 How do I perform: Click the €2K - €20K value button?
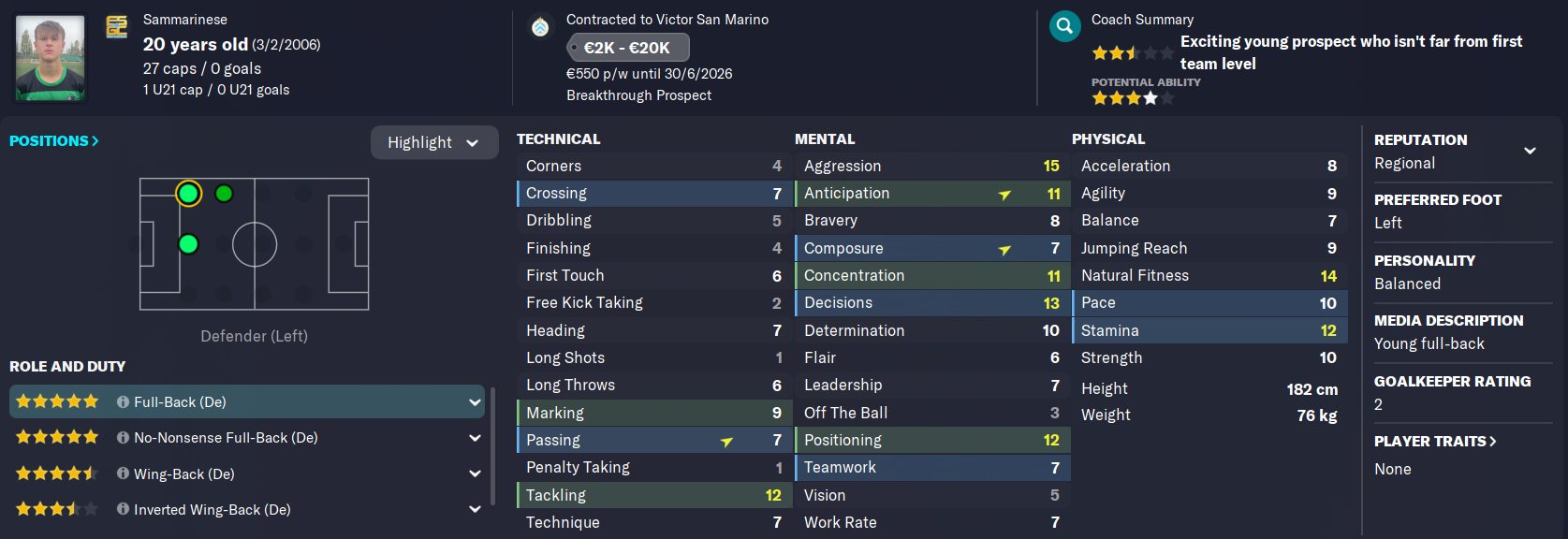click(x=628, y=47)
